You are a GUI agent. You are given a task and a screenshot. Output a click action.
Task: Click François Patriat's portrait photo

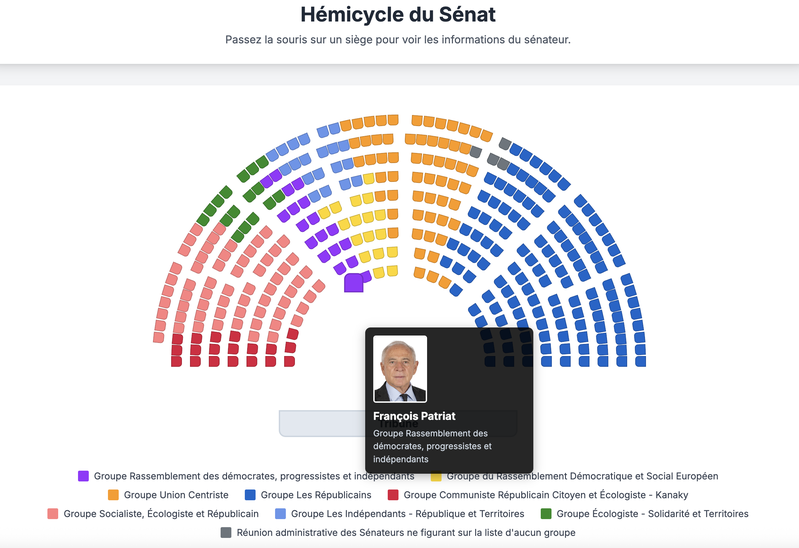[400, 368]
